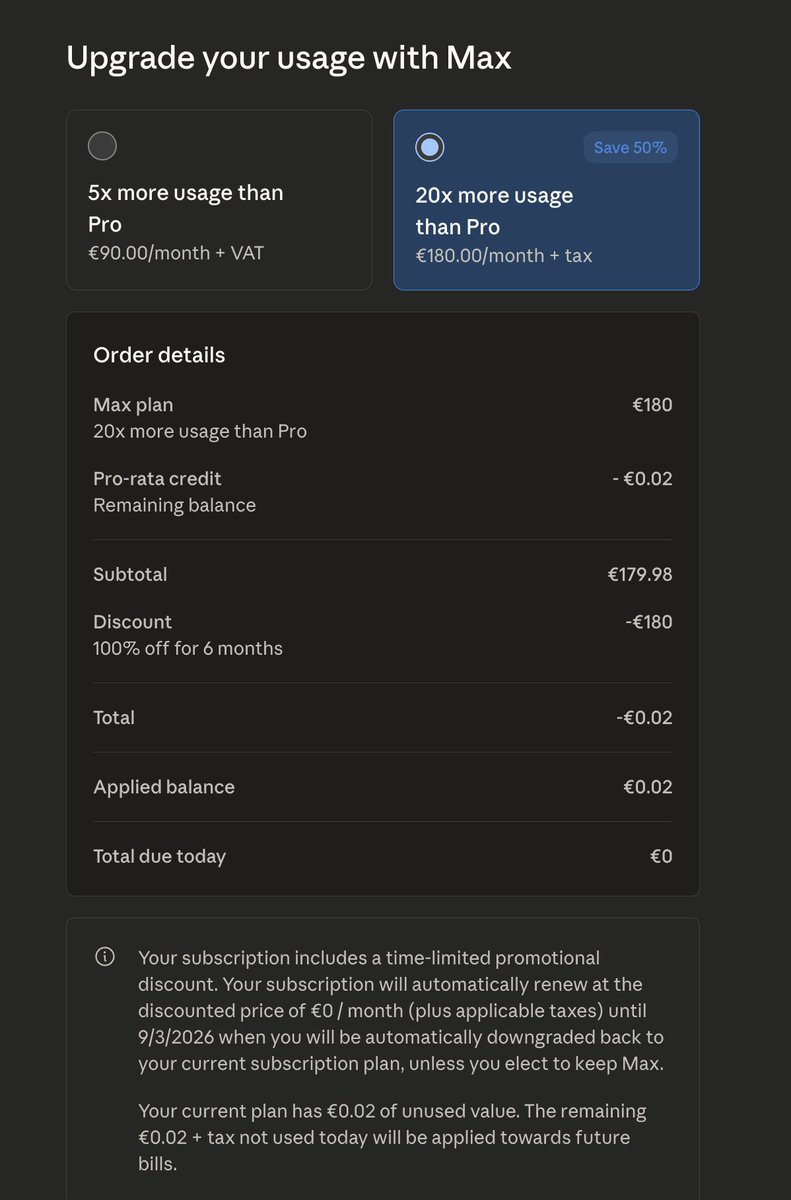Click the €180.00/month + tax price text
The image size is (791, 1200).
pos(503,255)
